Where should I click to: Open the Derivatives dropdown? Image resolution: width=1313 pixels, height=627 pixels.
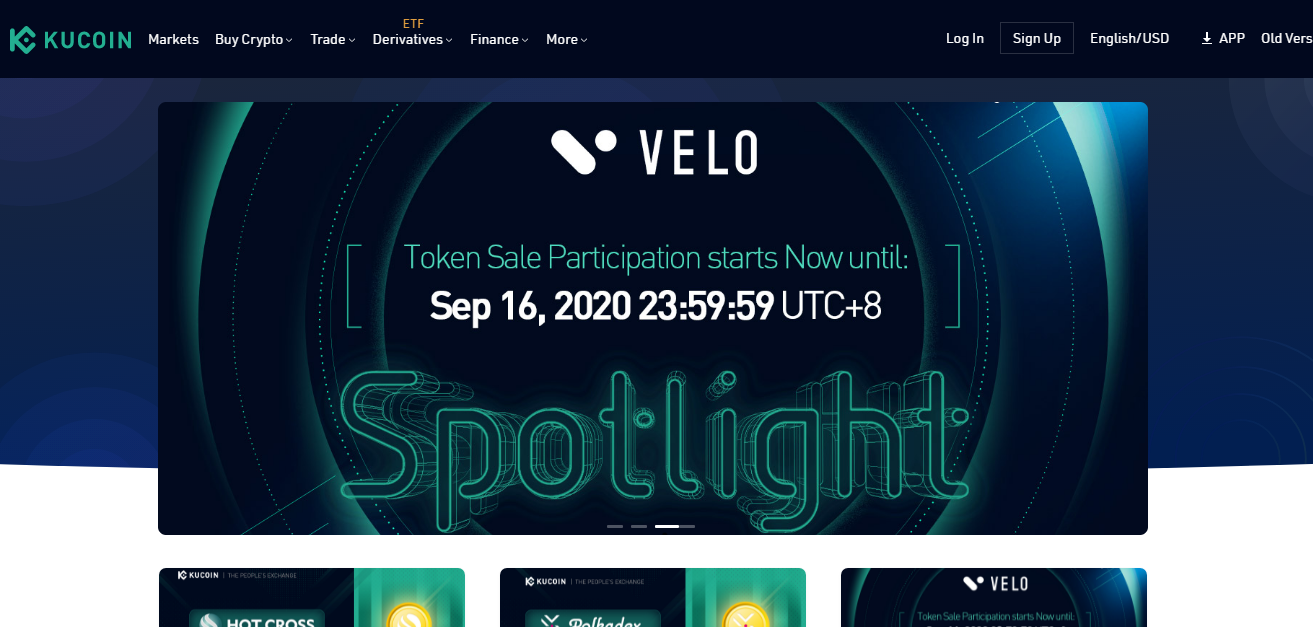click(x=412, y=39)
